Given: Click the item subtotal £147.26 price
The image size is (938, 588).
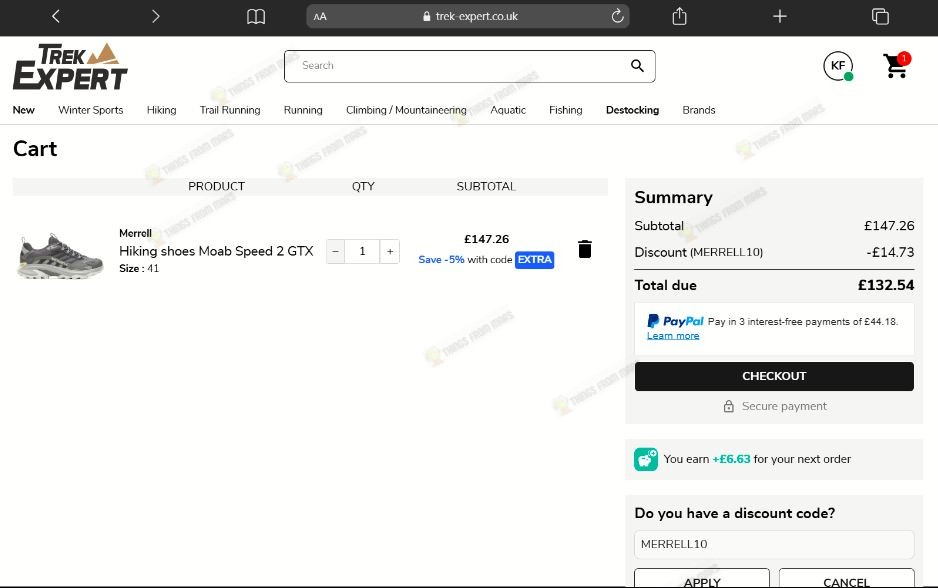Looking at the screenshot, I should click(487, 239).
